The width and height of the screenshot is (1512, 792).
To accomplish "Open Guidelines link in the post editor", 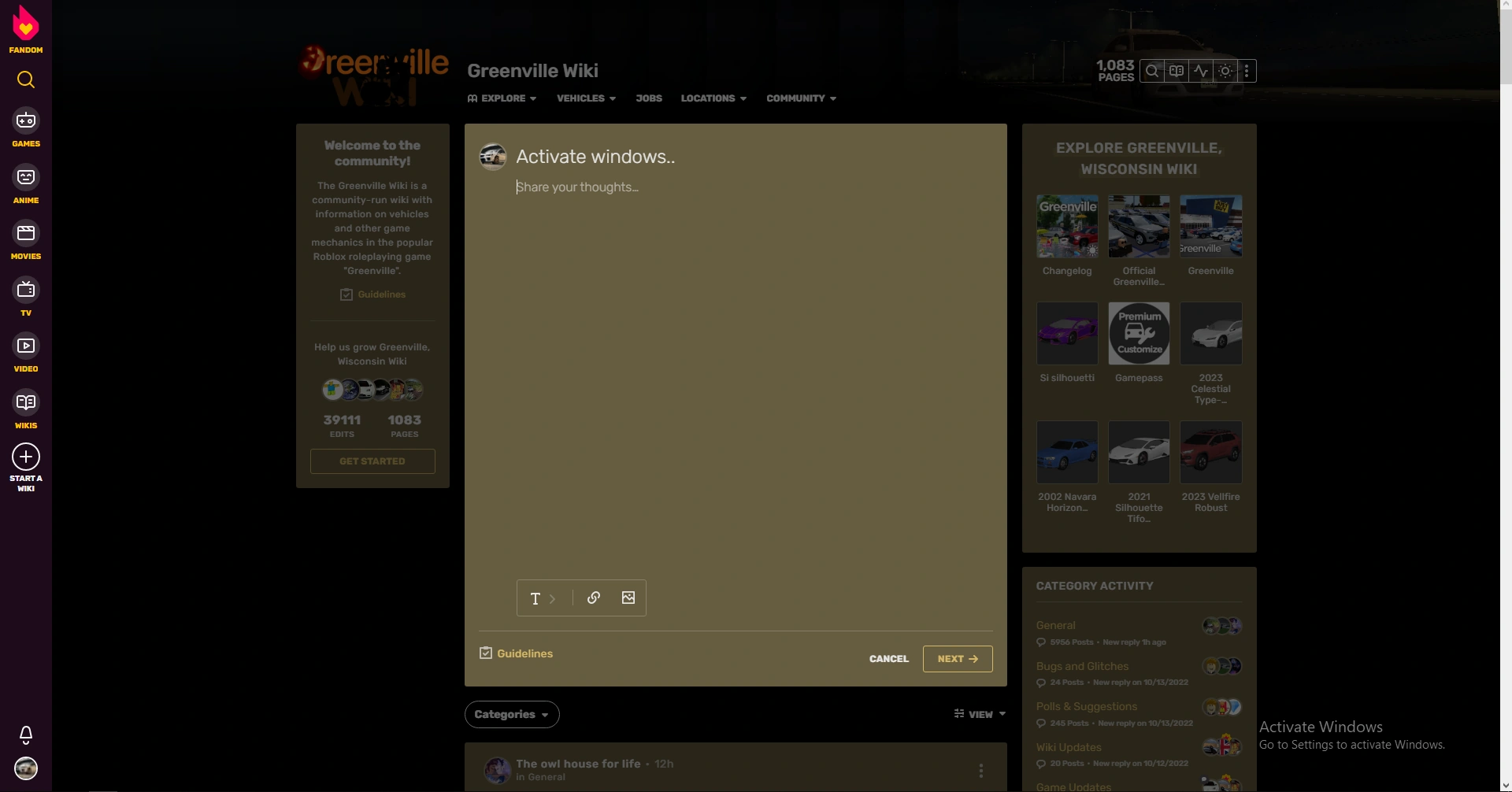I will click(517, 653).
